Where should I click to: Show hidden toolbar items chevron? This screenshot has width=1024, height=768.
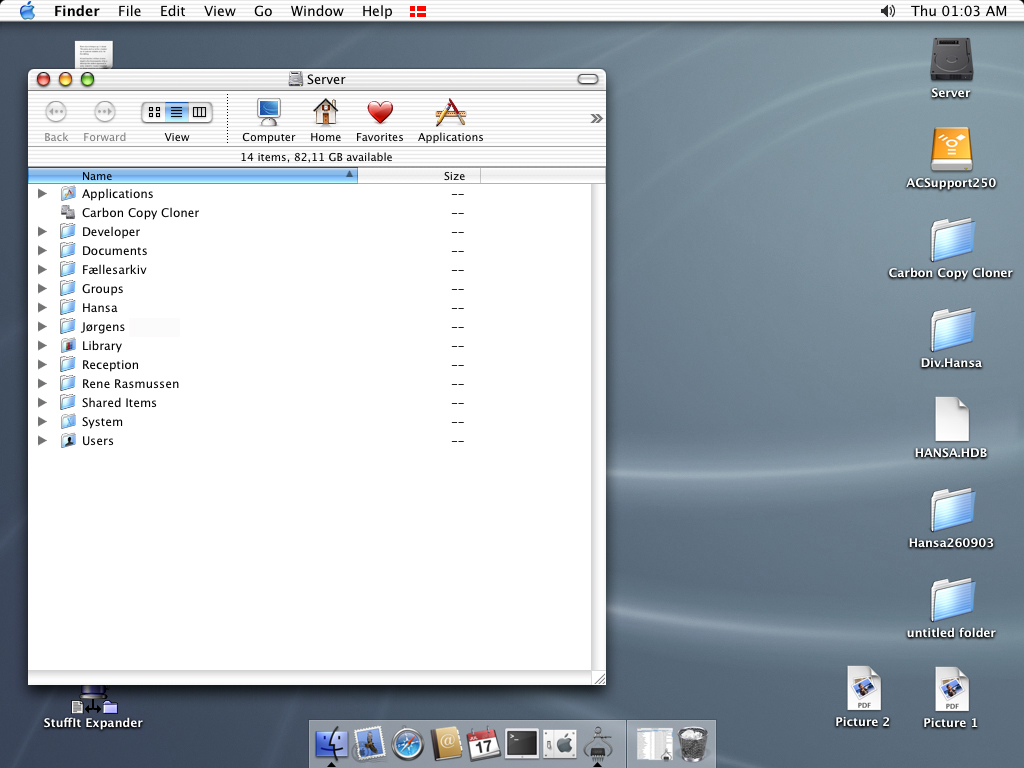[596, 118]
